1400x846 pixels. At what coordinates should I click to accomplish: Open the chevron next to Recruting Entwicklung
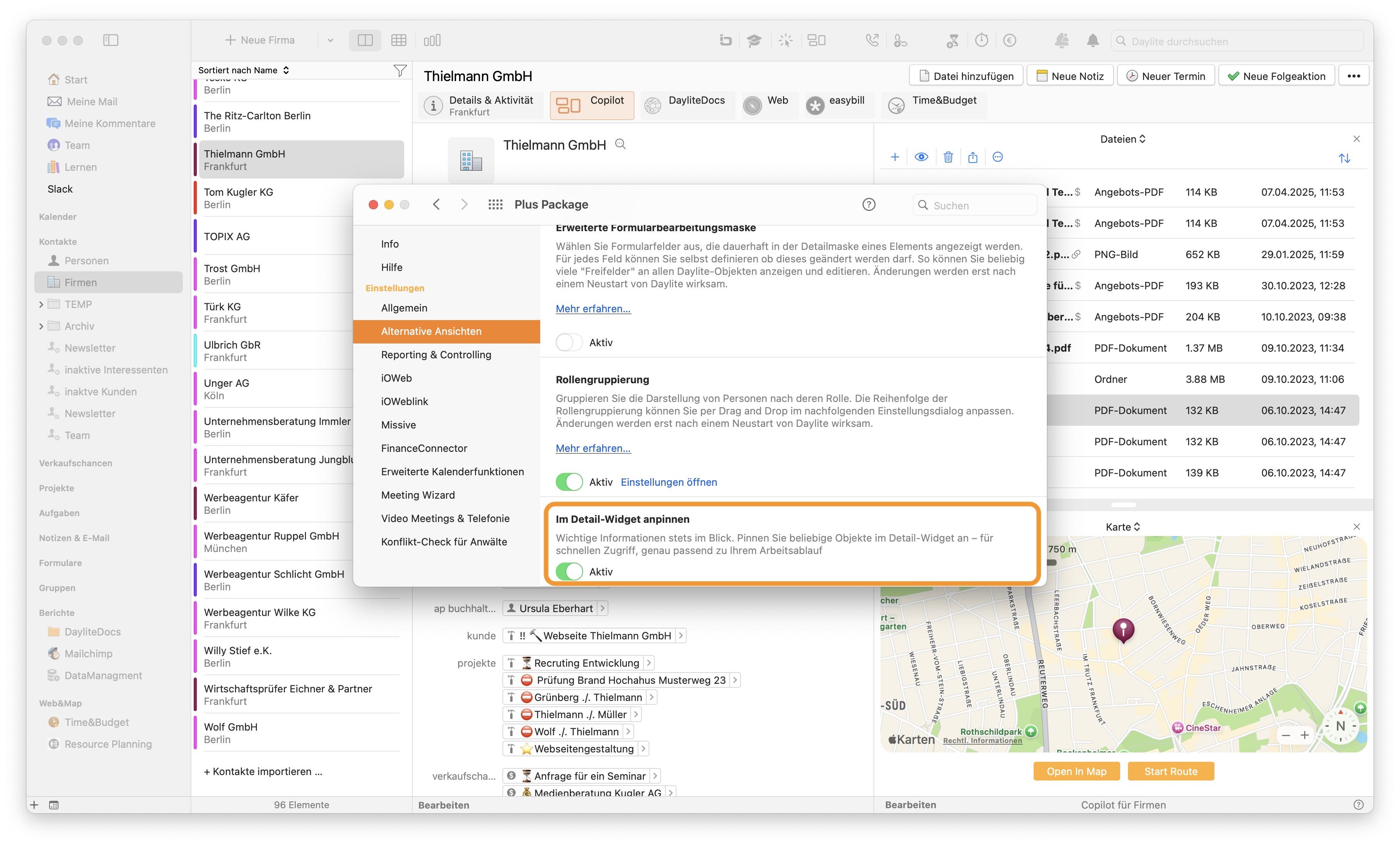click(649, 663)
